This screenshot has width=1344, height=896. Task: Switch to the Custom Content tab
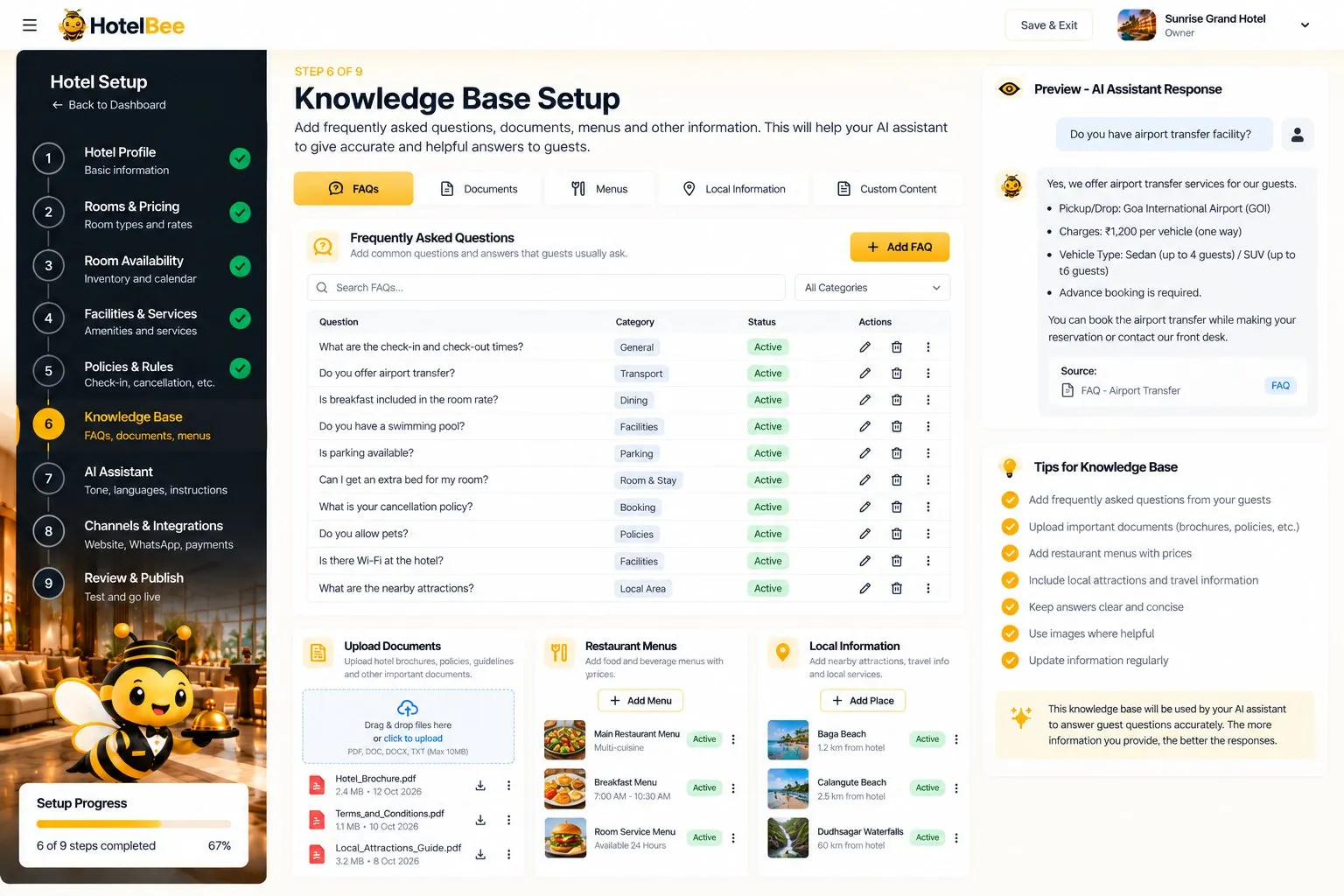(x=886, y=189)
